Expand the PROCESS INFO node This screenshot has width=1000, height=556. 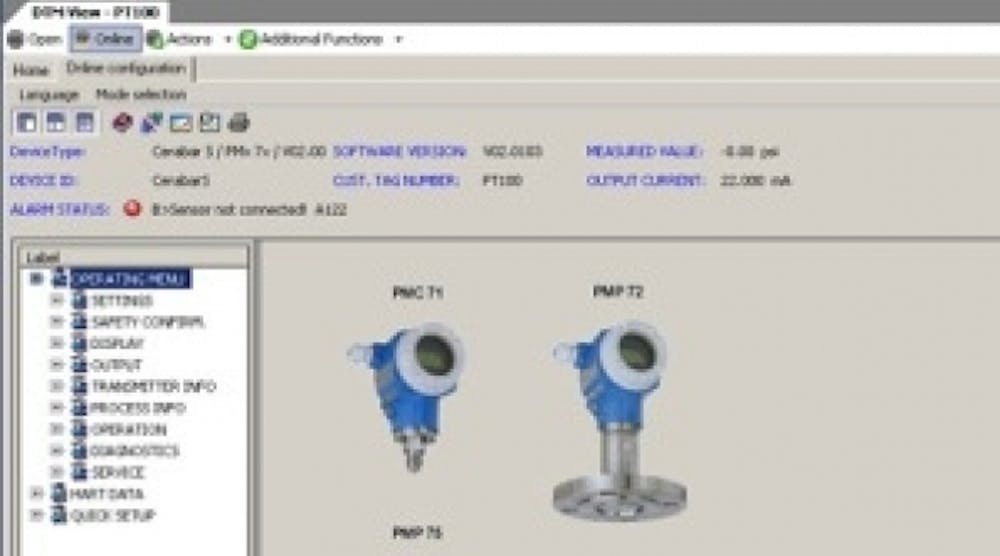click(56, 407)
